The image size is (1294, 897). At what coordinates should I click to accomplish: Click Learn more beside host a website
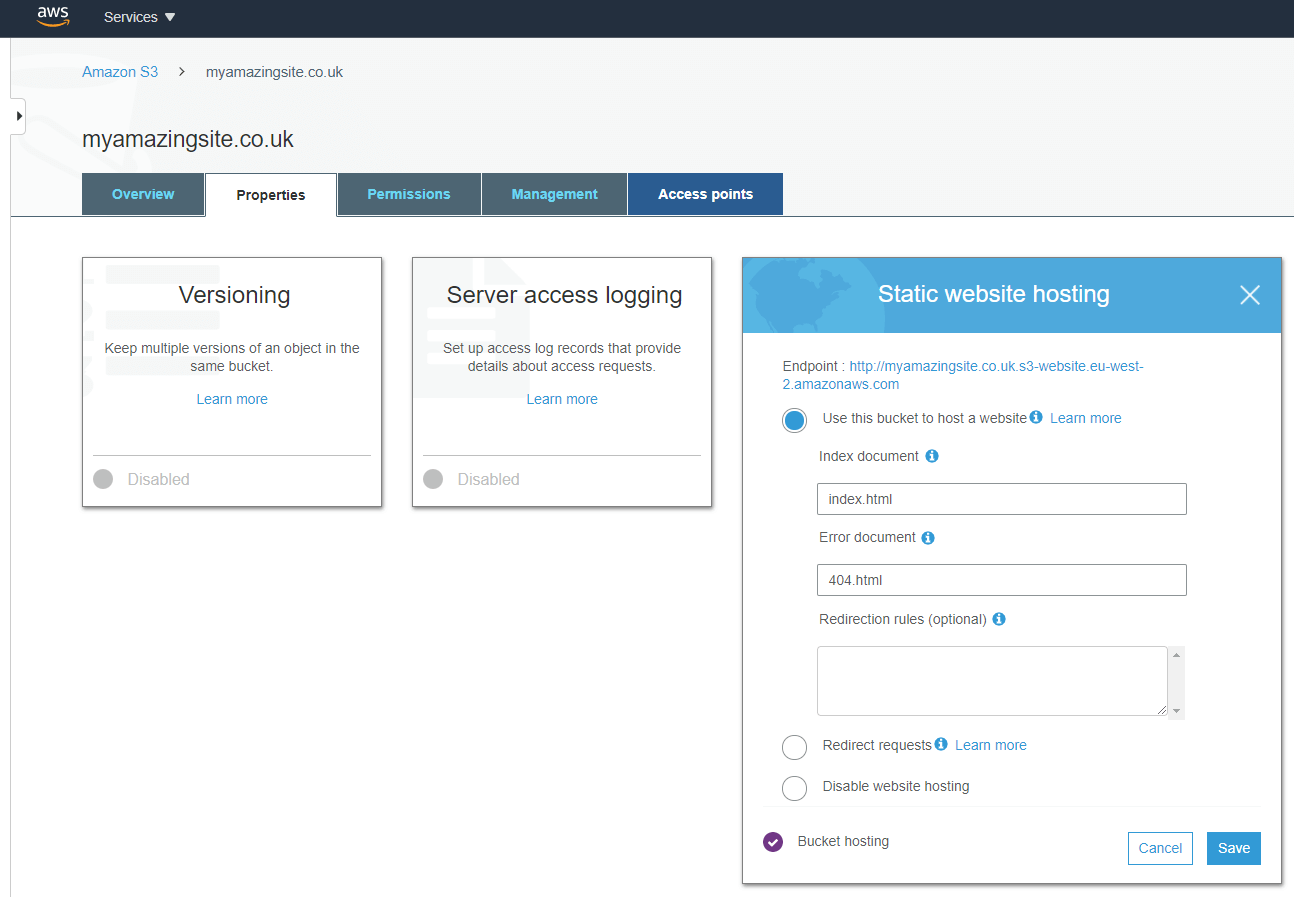[1086, 418]
